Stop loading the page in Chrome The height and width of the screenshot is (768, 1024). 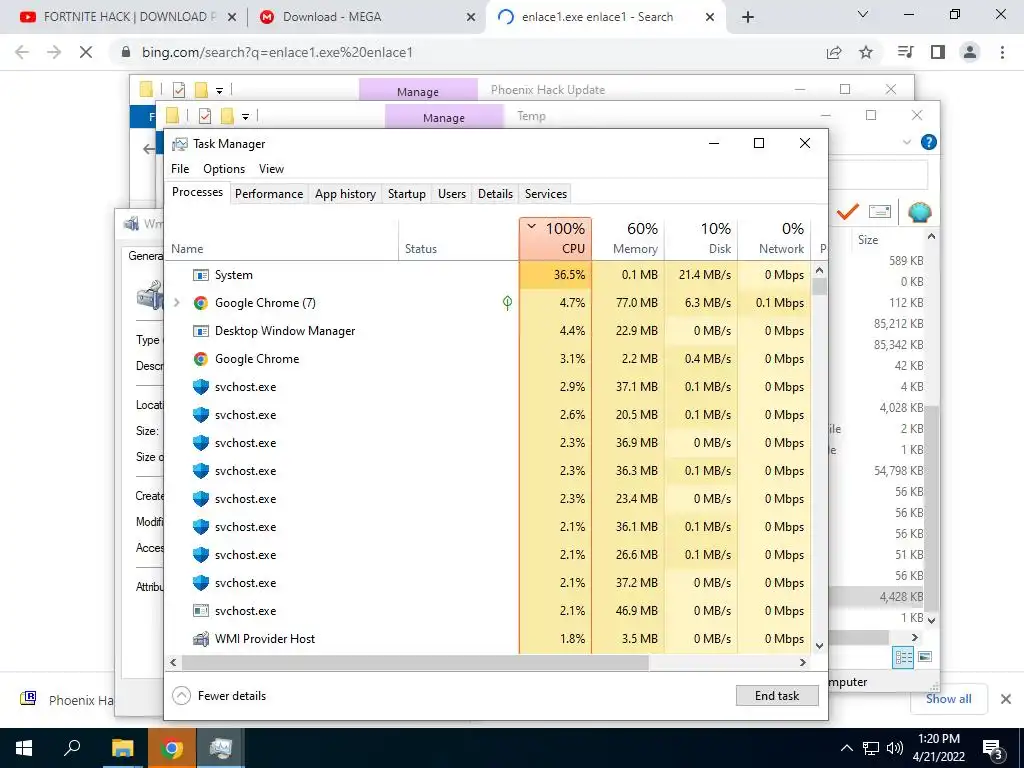pyautogui.click(x=86, y=52)
